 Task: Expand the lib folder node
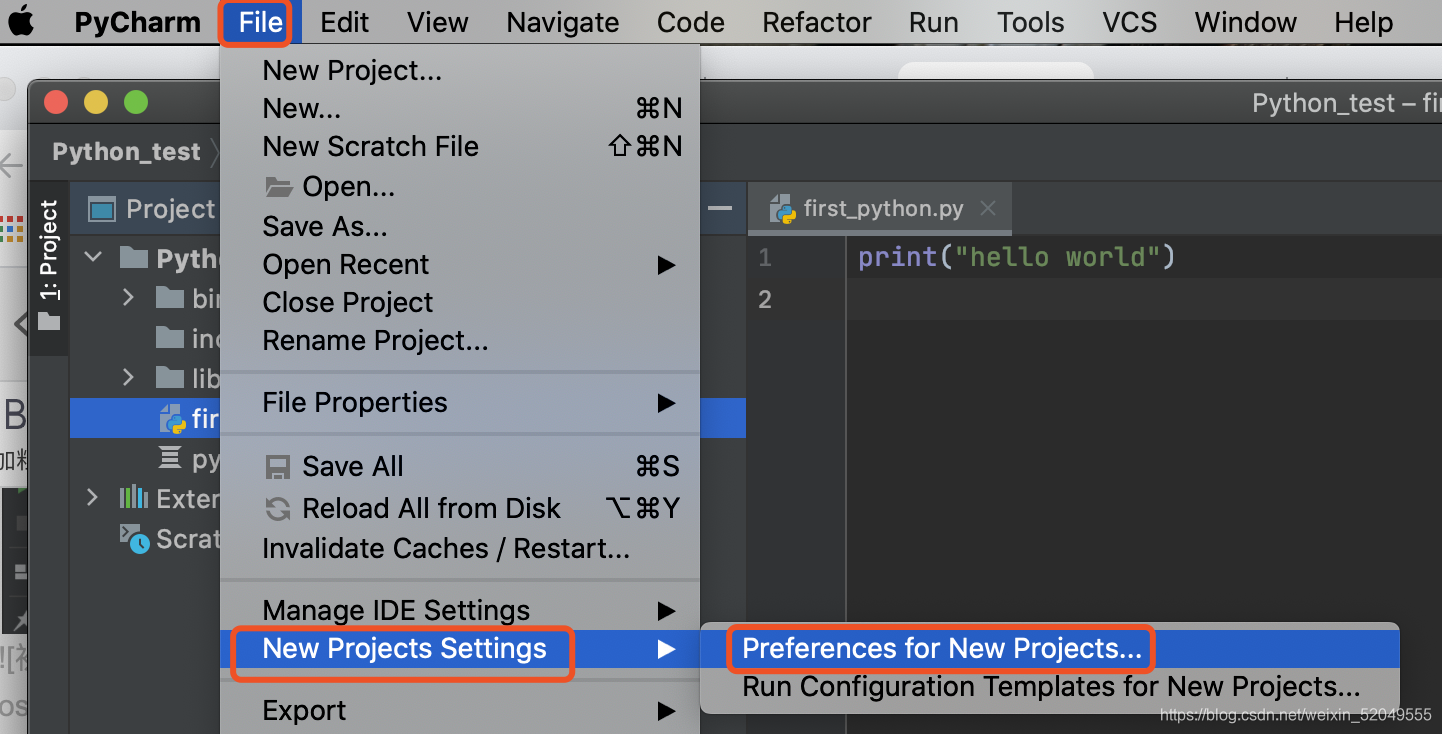point(128,377)
